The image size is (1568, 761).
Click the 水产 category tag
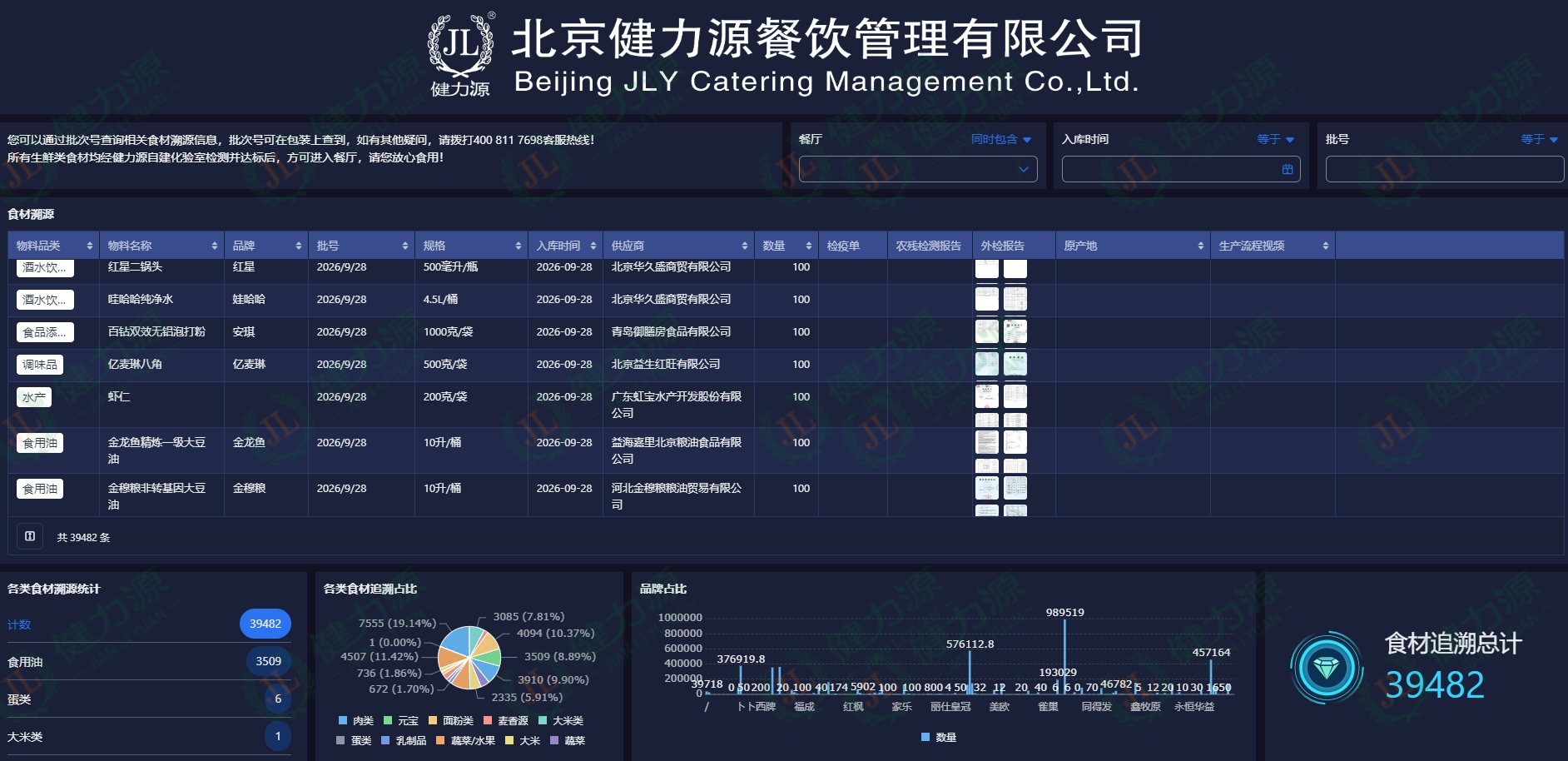pyautogui.click(x=34, y=397)
